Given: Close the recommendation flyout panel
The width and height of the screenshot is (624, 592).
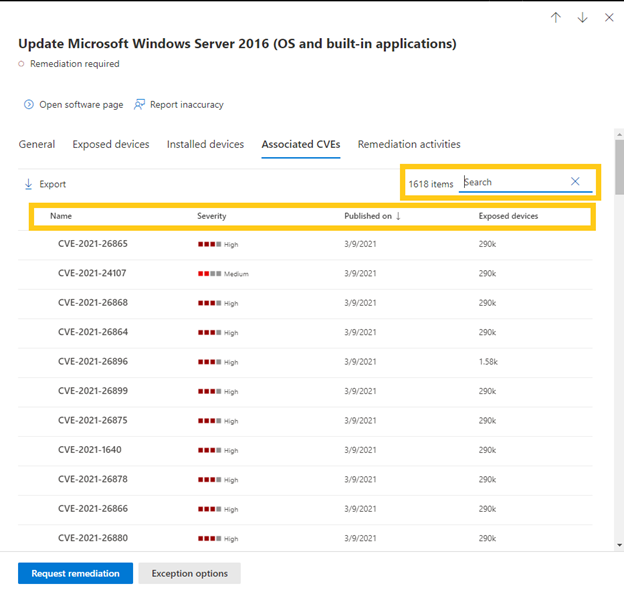Looking at the screenshot, I should pos(609,18).
